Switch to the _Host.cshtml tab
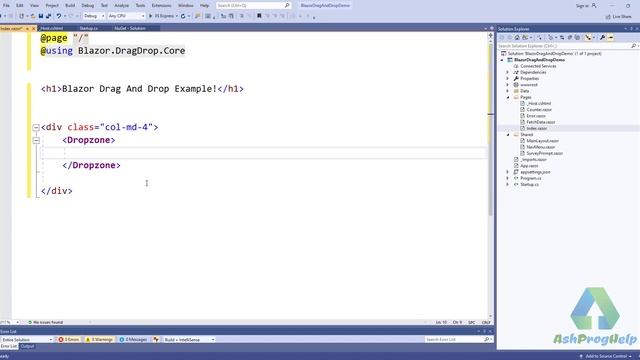640x360 pixels. (x=52, y=28)
